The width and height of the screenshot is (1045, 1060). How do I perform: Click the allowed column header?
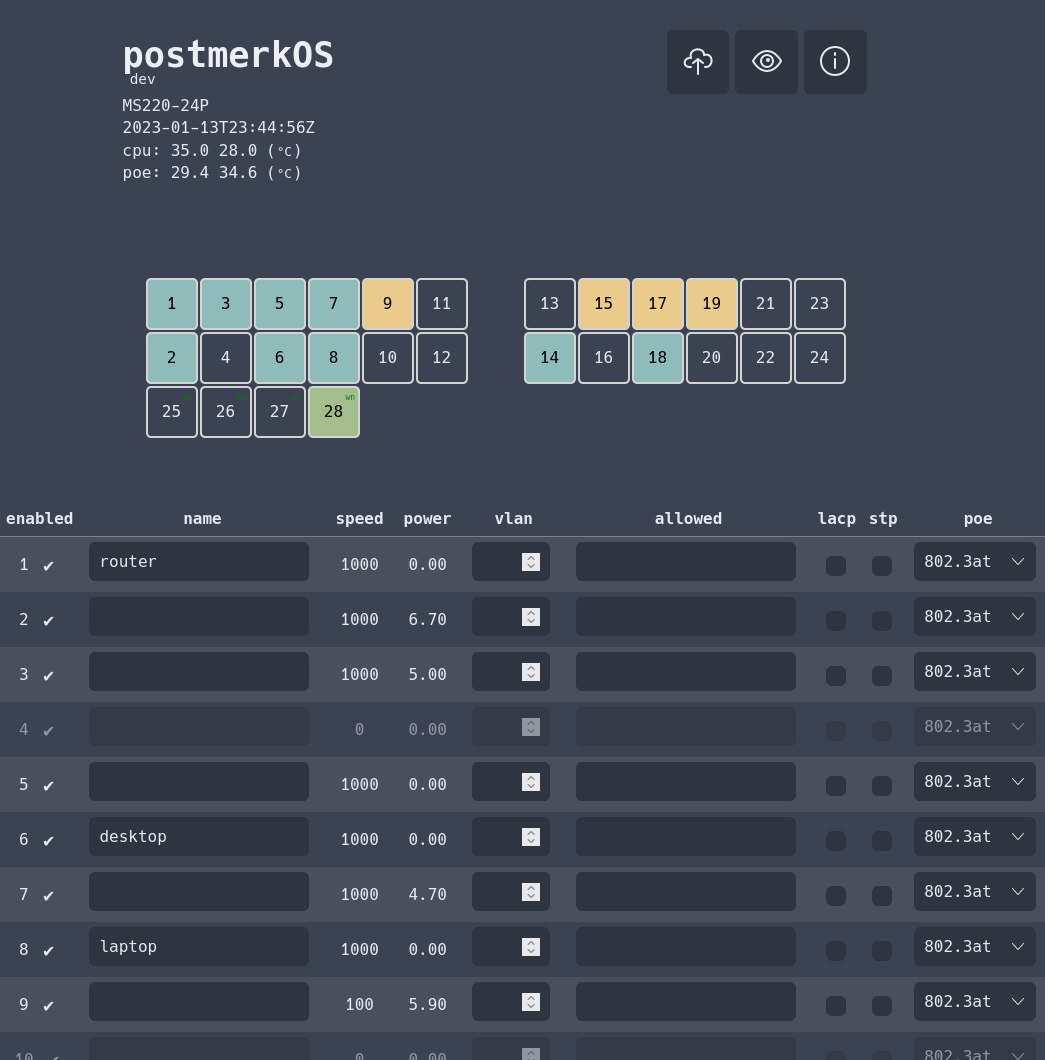coord(688,519)
